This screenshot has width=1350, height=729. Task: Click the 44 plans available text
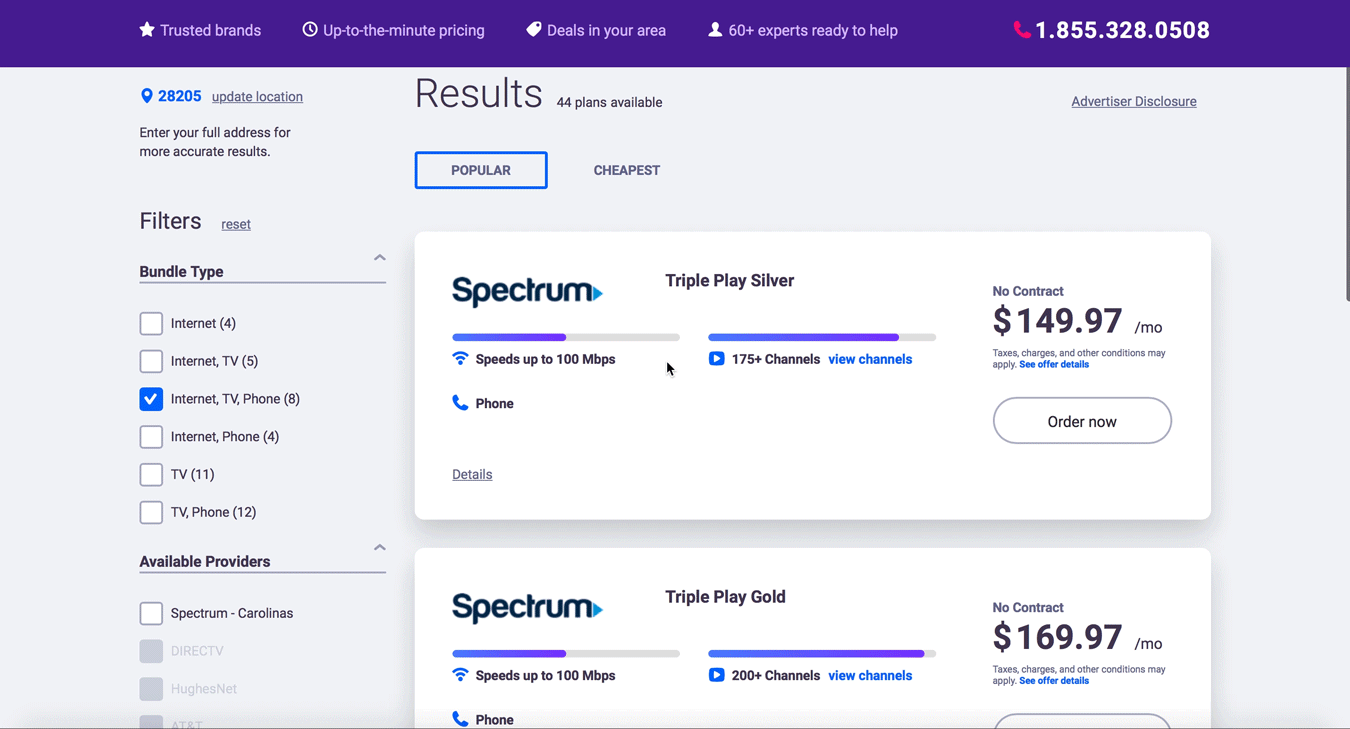(609, 102)
